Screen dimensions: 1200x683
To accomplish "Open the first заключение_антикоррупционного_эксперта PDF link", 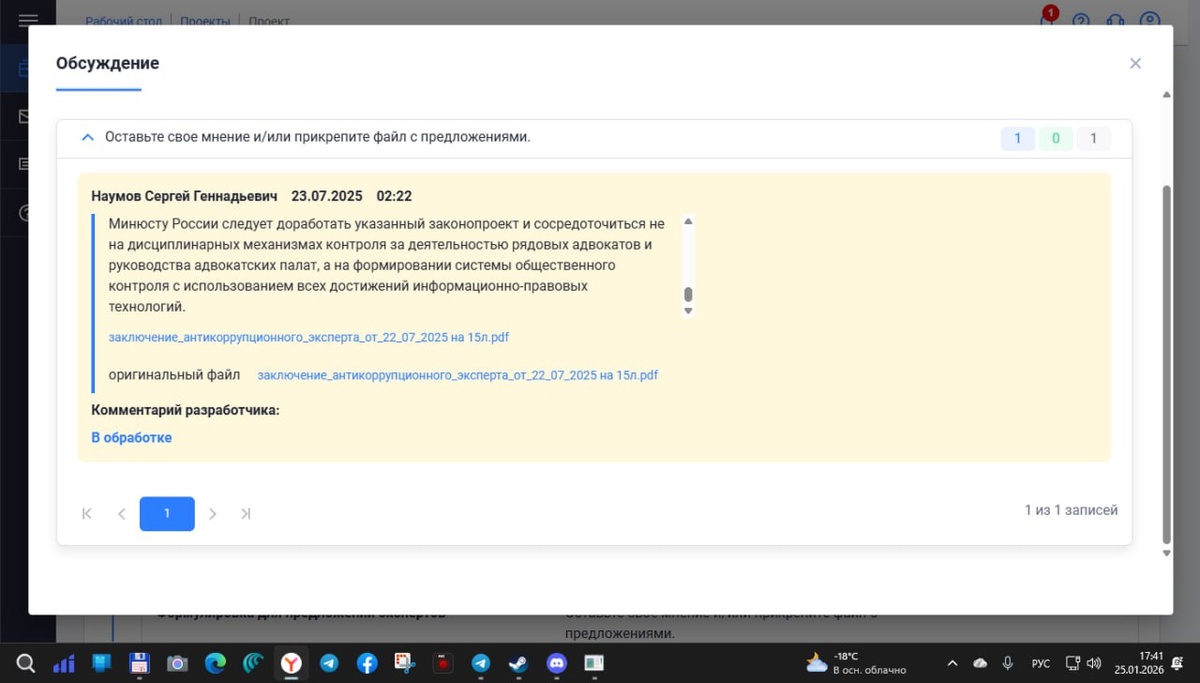I will 309,337.
